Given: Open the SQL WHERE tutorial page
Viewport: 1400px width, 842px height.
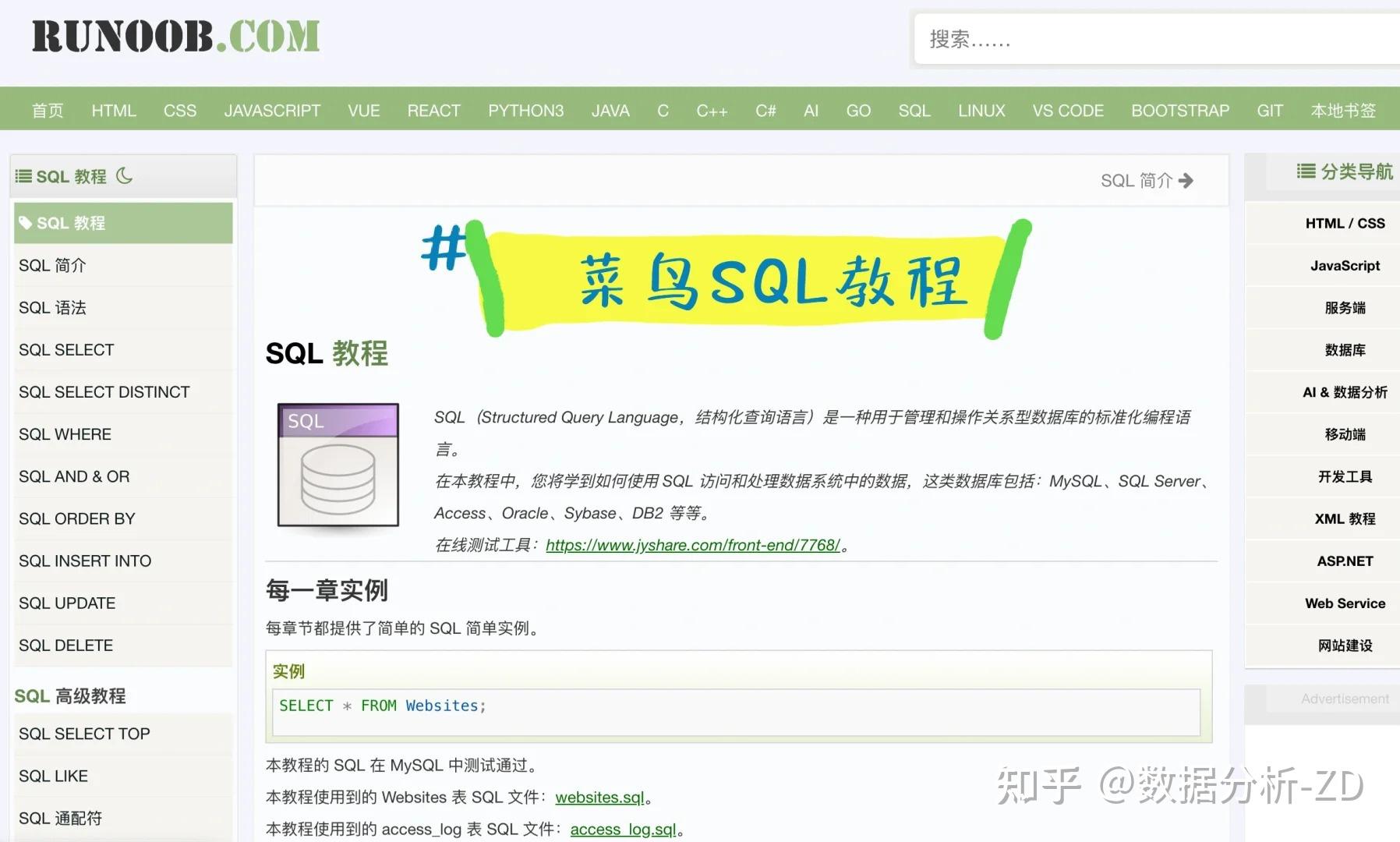Looking at the screenshot, I should coord(65,433).
